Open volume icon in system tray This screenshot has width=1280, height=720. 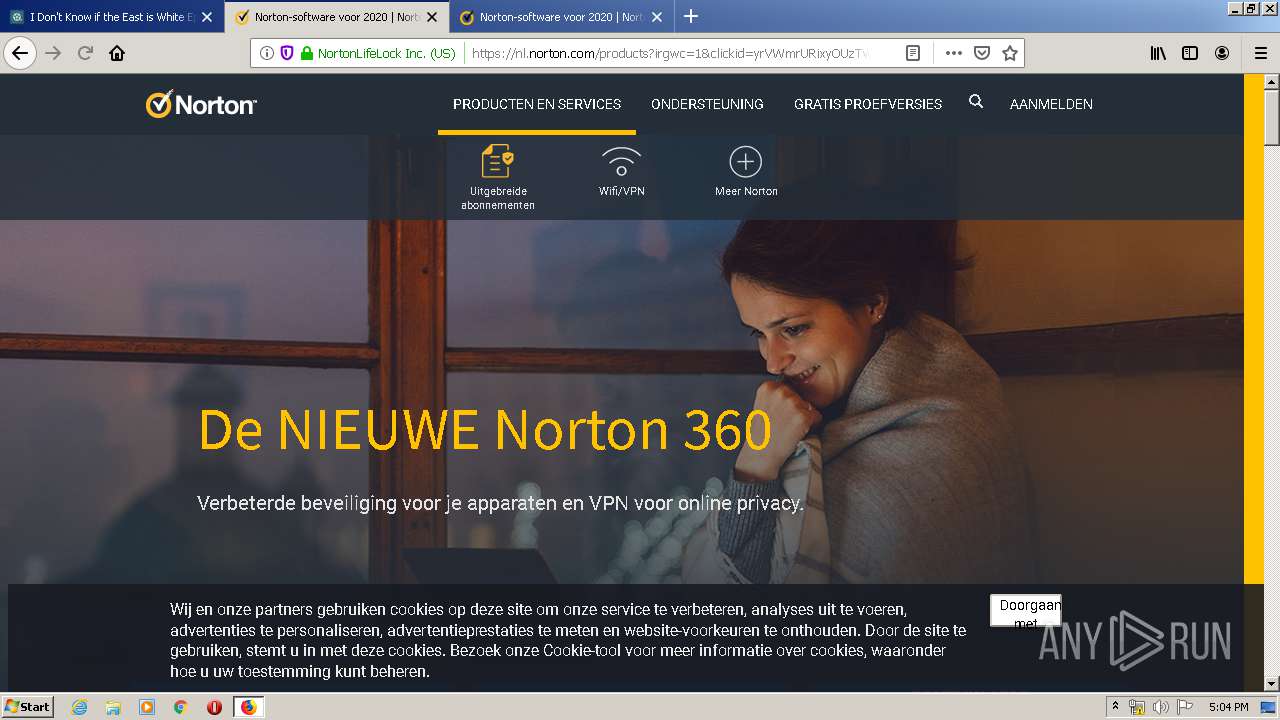[x=1160, y=707]
